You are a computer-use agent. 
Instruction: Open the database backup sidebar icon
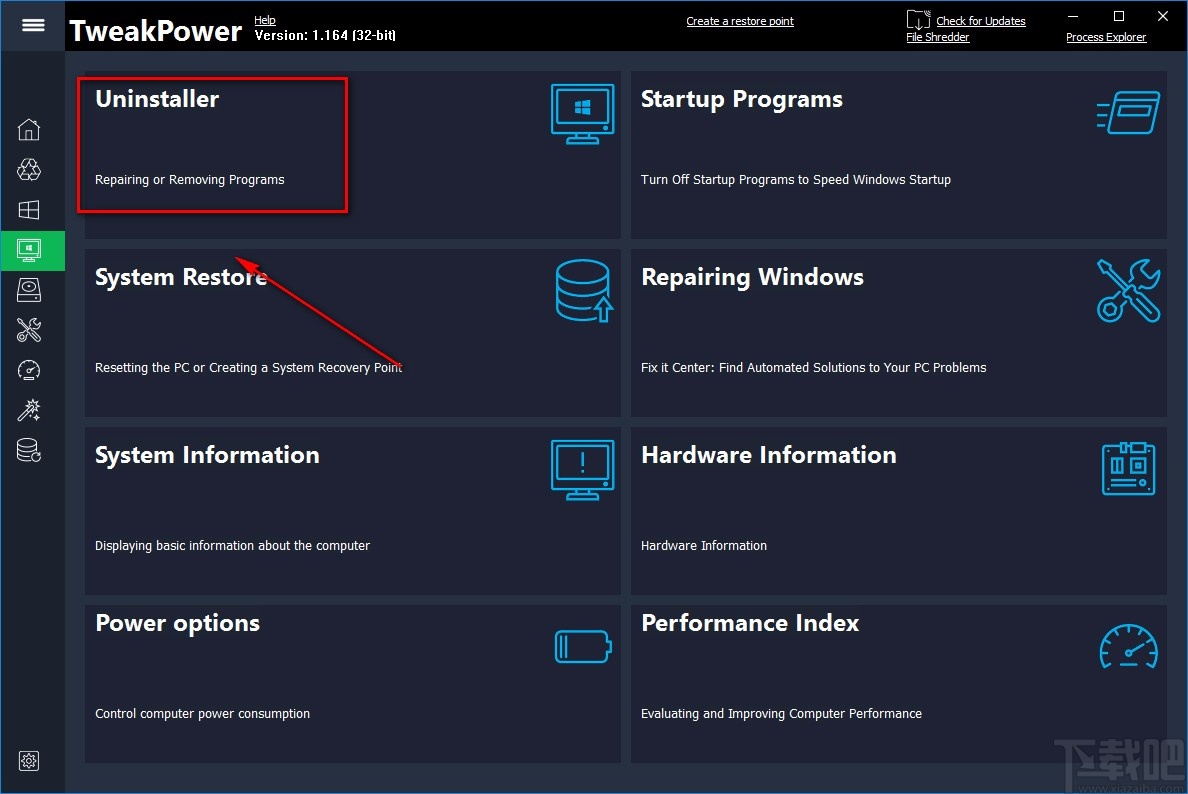29,451
